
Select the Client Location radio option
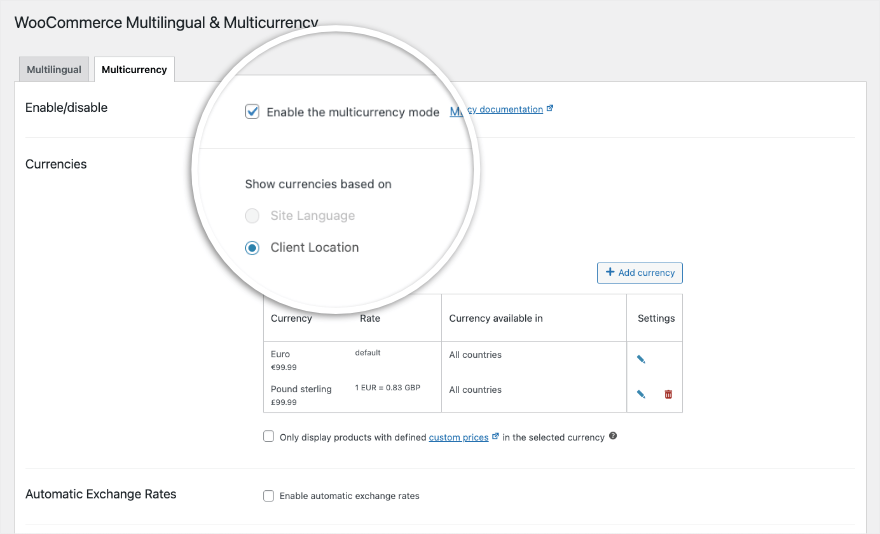click(x=252, y=248)
